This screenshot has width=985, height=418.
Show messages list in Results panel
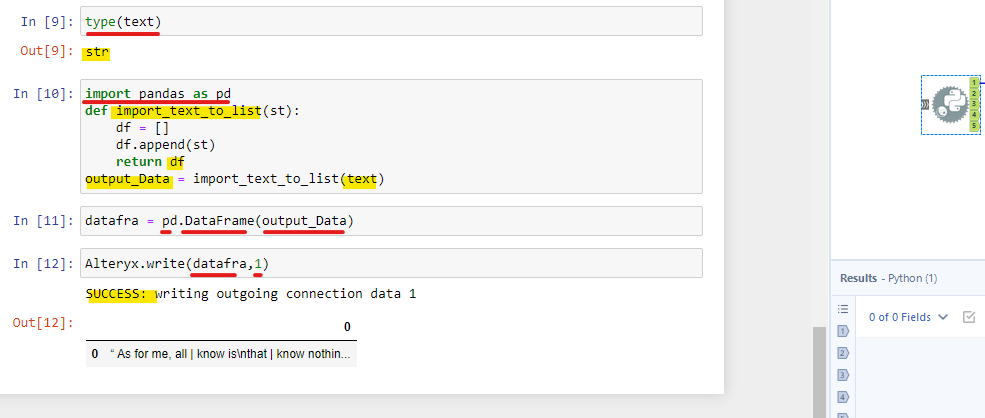(842, 310)
